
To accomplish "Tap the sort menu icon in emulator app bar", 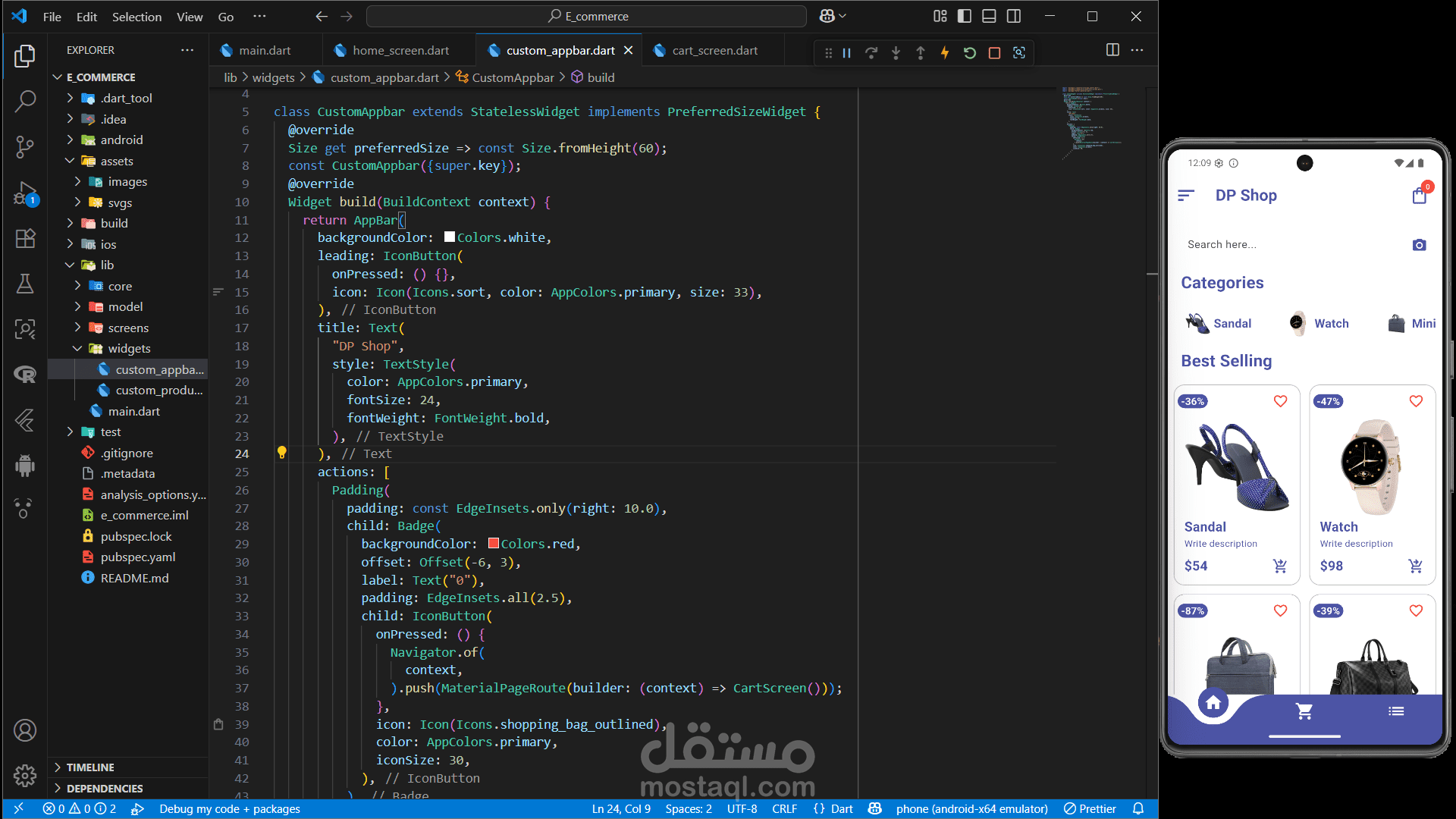I will [1186, 196].
